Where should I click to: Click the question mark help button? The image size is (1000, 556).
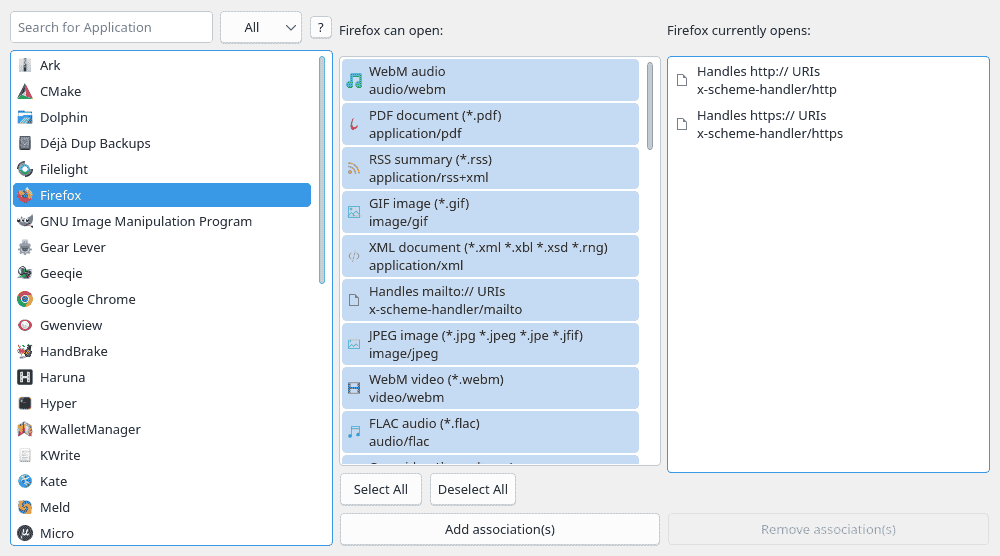pos(321,27)
